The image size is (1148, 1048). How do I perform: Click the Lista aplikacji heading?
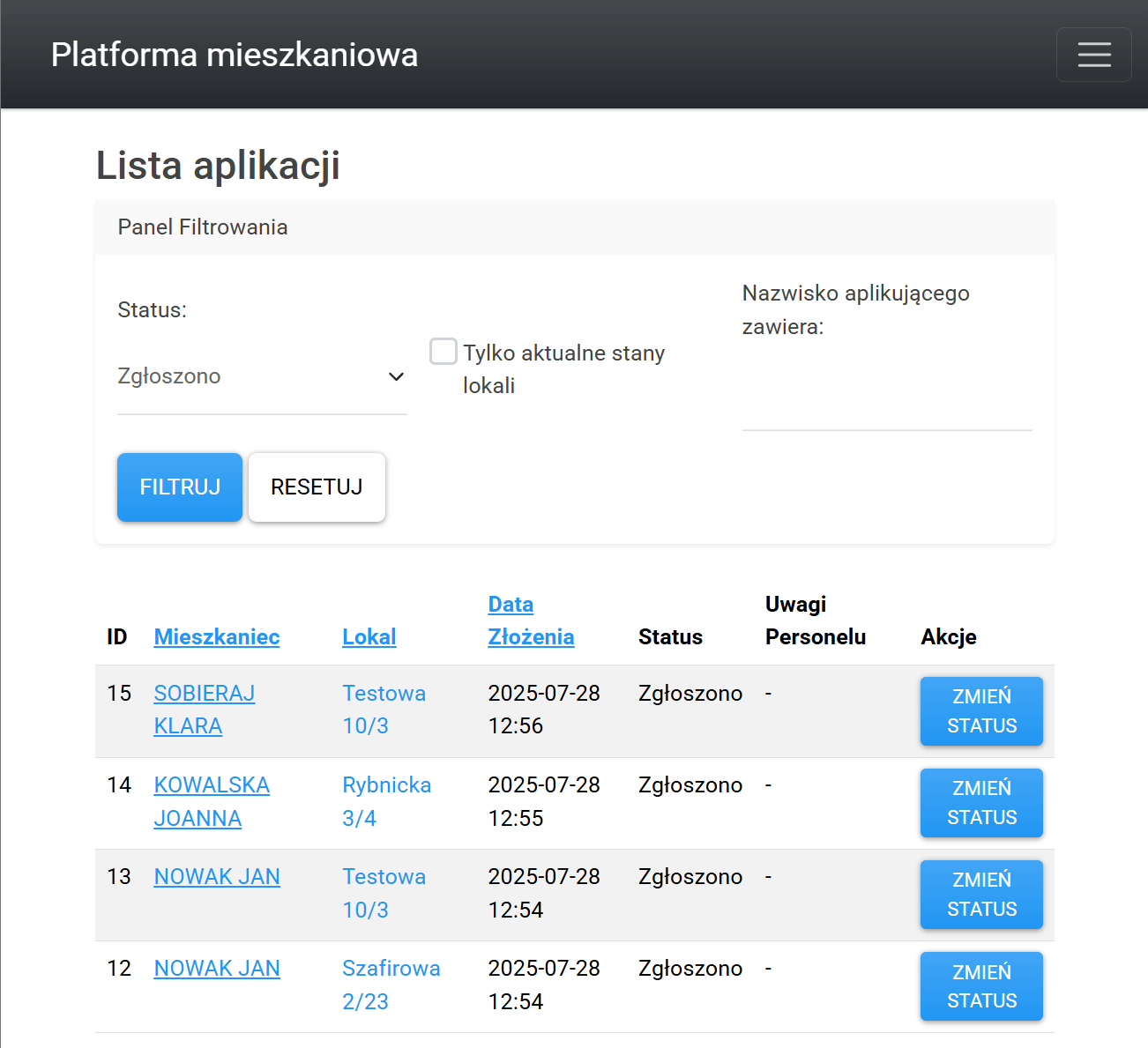pos(218,166)
